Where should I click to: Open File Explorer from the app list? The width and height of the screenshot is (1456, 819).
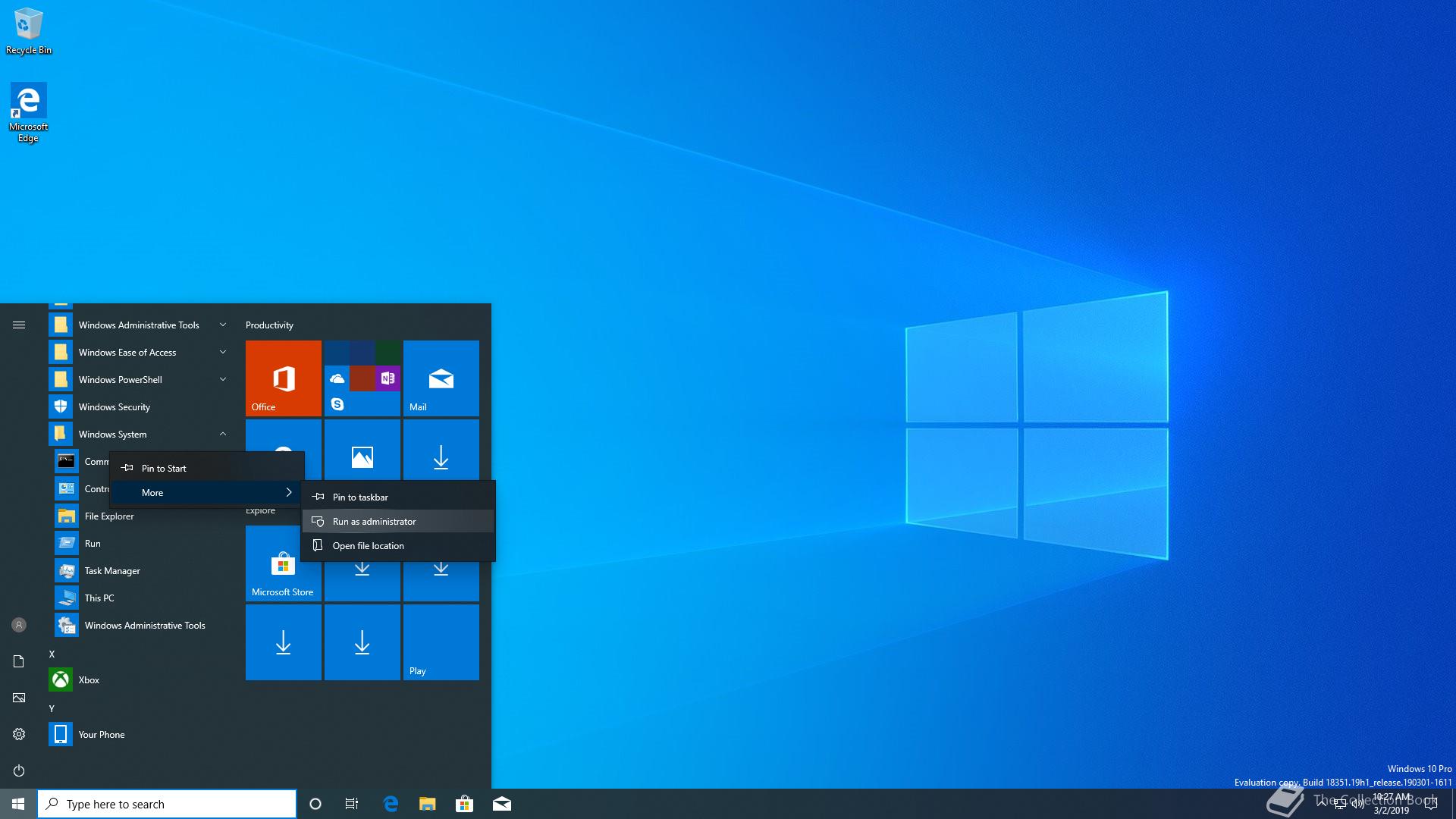point(140,516)
